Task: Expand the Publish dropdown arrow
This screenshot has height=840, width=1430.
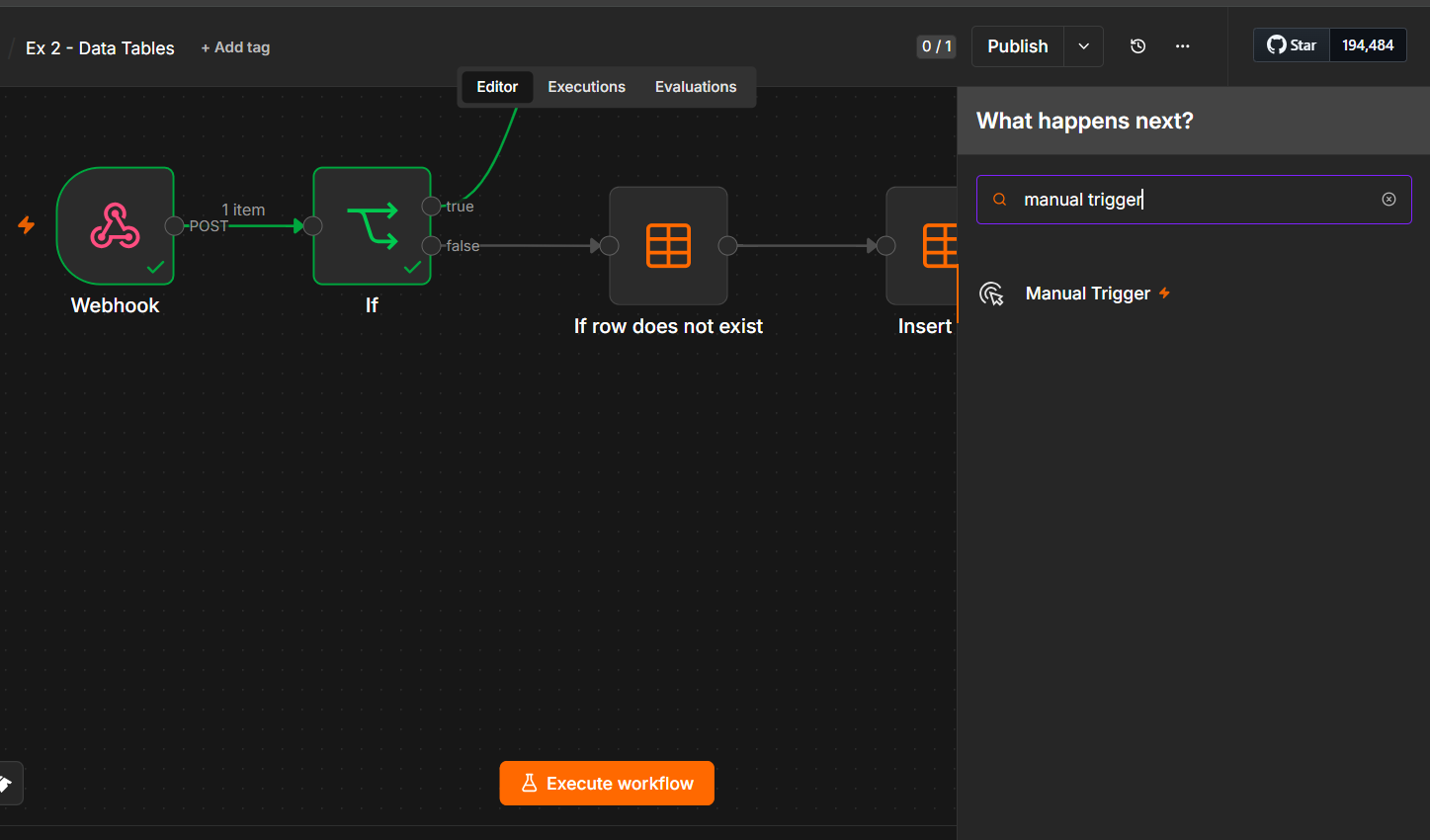Action: [1083, 46]
